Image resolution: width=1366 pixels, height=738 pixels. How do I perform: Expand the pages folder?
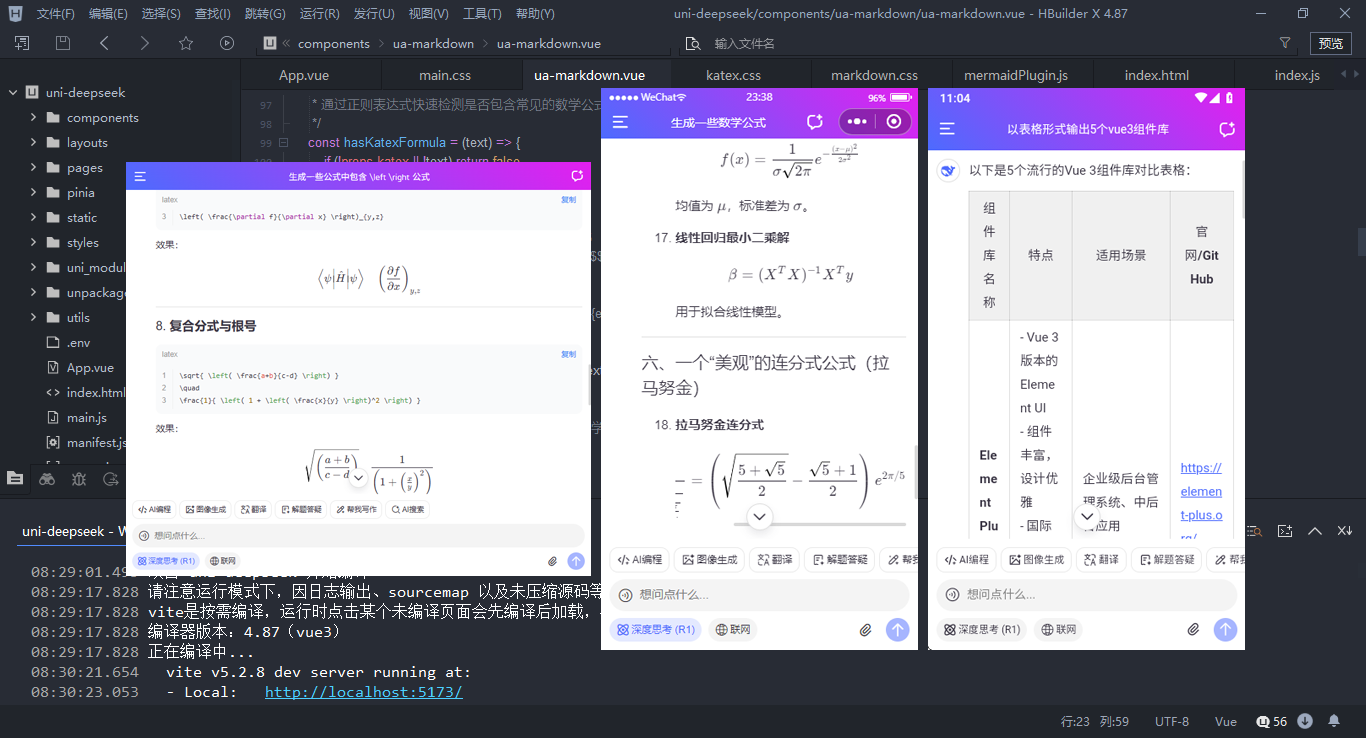point(83,167)
